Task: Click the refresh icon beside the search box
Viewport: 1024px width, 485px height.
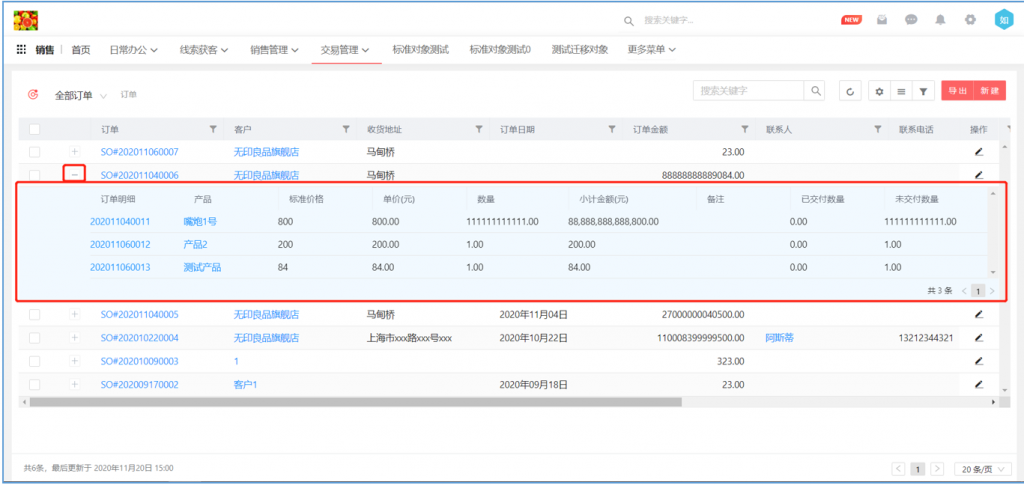Action: click(849, 92)
